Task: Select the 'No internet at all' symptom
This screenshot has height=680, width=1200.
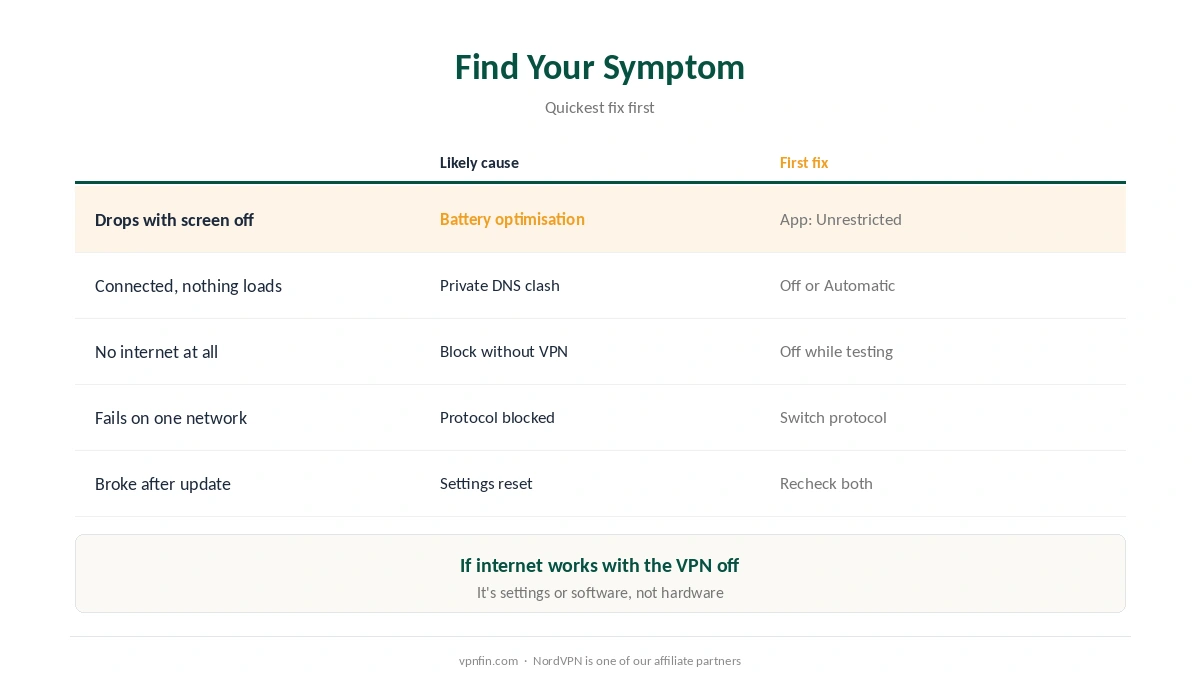Action: (x=156, y=352)
